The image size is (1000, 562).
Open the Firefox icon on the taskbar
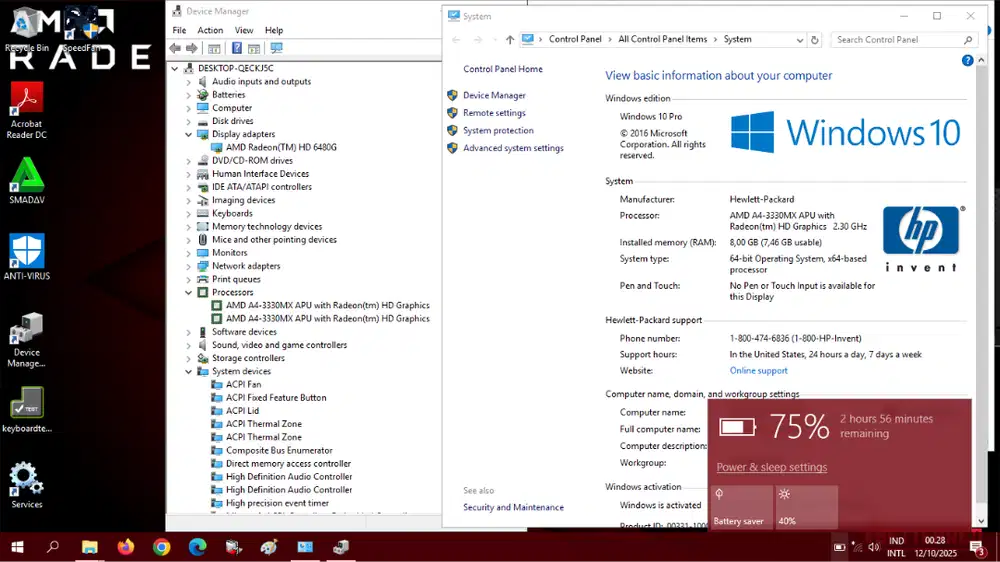point(125,547)
